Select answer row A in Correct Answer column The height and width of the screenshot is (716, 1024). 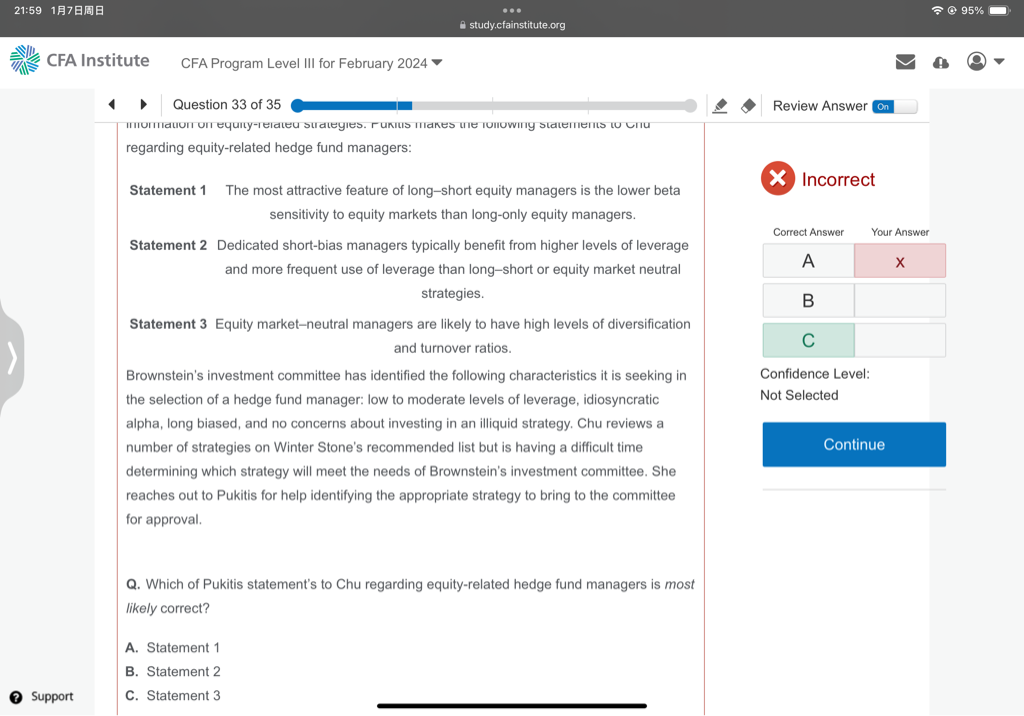[x=808, y=261]
